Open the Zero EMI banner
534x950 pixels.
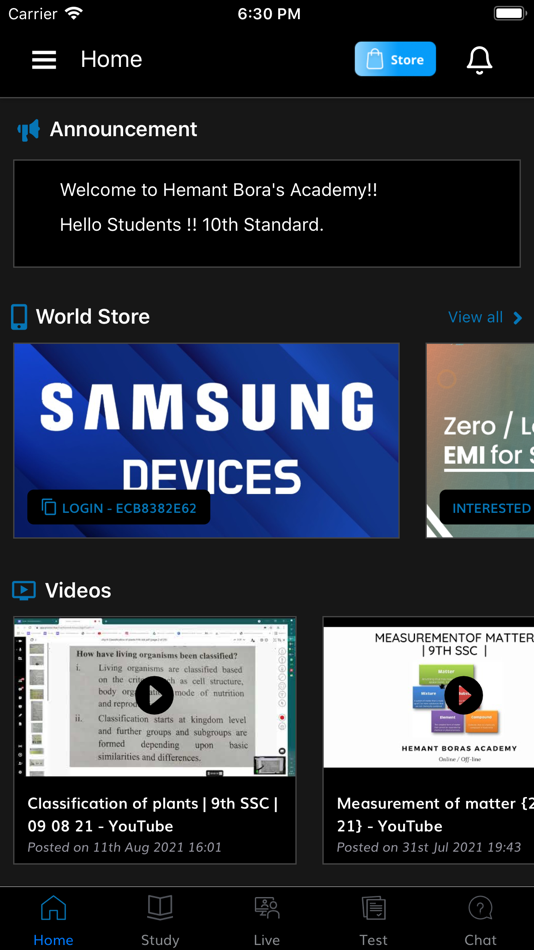coord(480,440)
